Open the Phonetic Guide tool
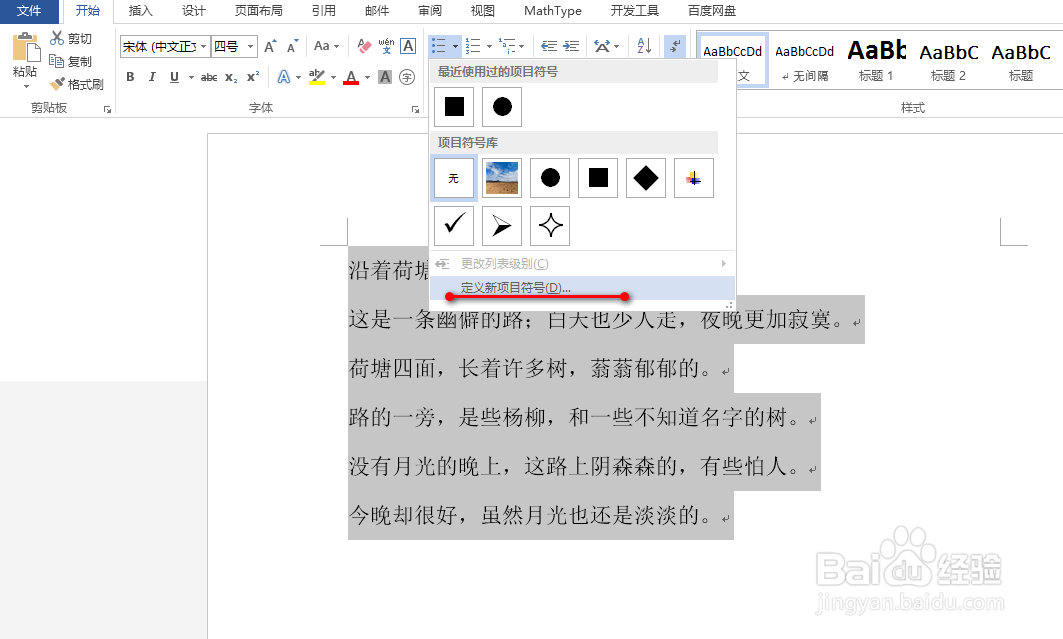 [x=384, y=46]
